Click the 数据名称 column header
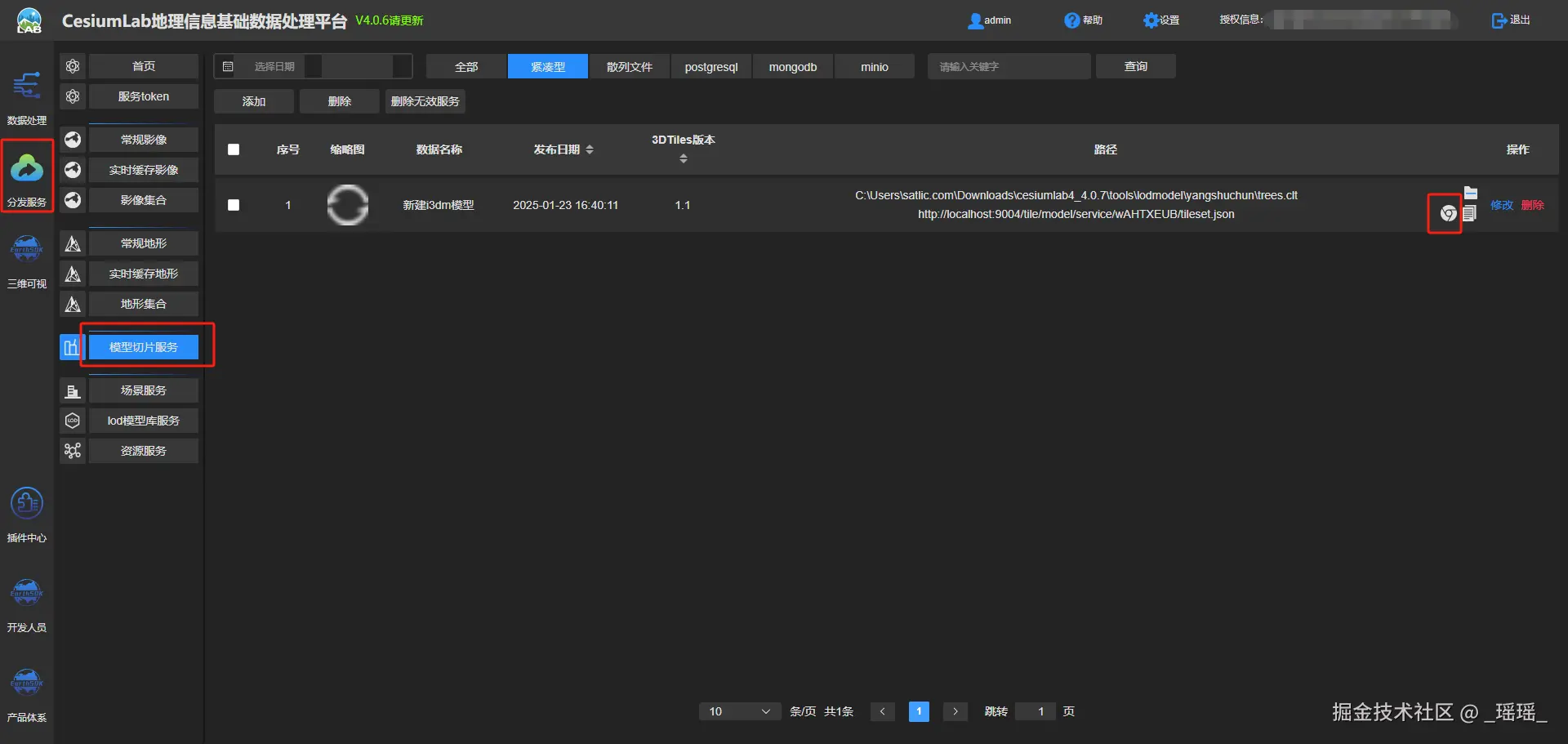This screenshot has width=1568, height=744. 439,149
